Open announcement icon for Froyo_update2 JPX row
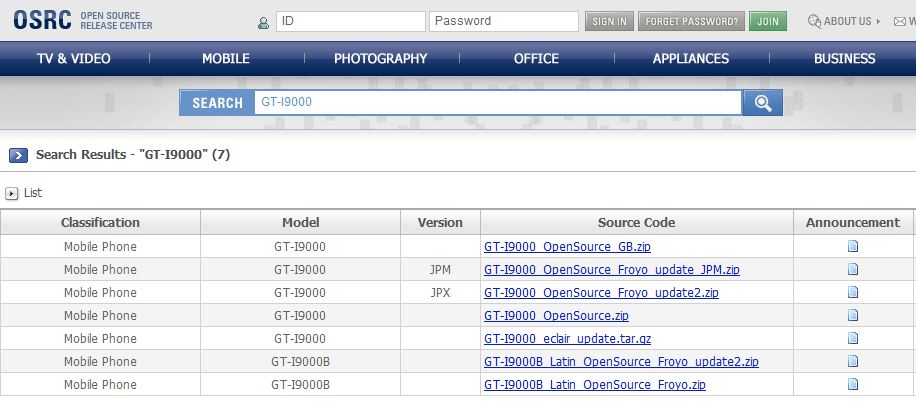This screenshot has width=916, height=416. tap(853, 292)
